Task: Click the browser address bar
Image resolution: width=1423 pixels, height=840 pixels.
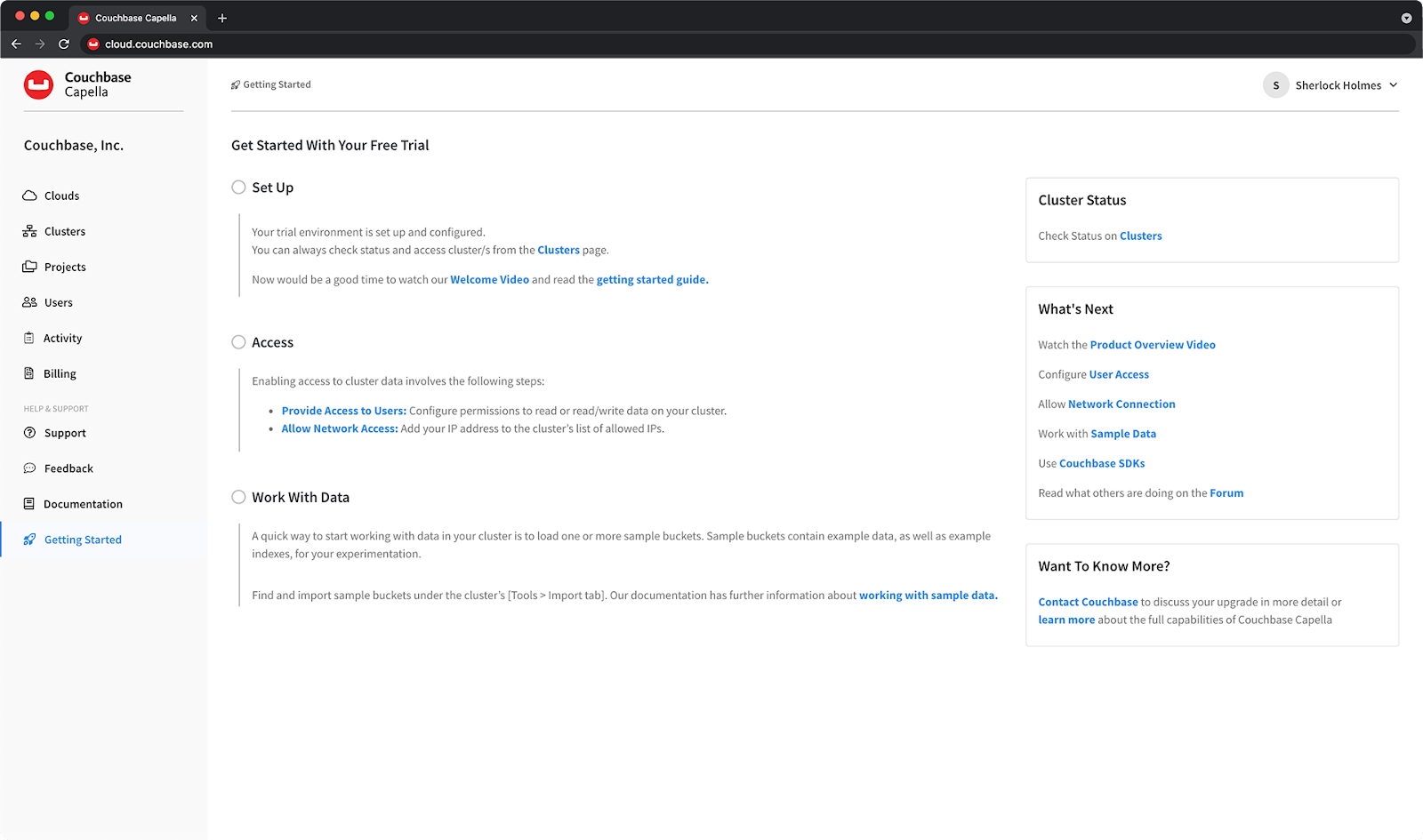Action: (x=356, y=44)
